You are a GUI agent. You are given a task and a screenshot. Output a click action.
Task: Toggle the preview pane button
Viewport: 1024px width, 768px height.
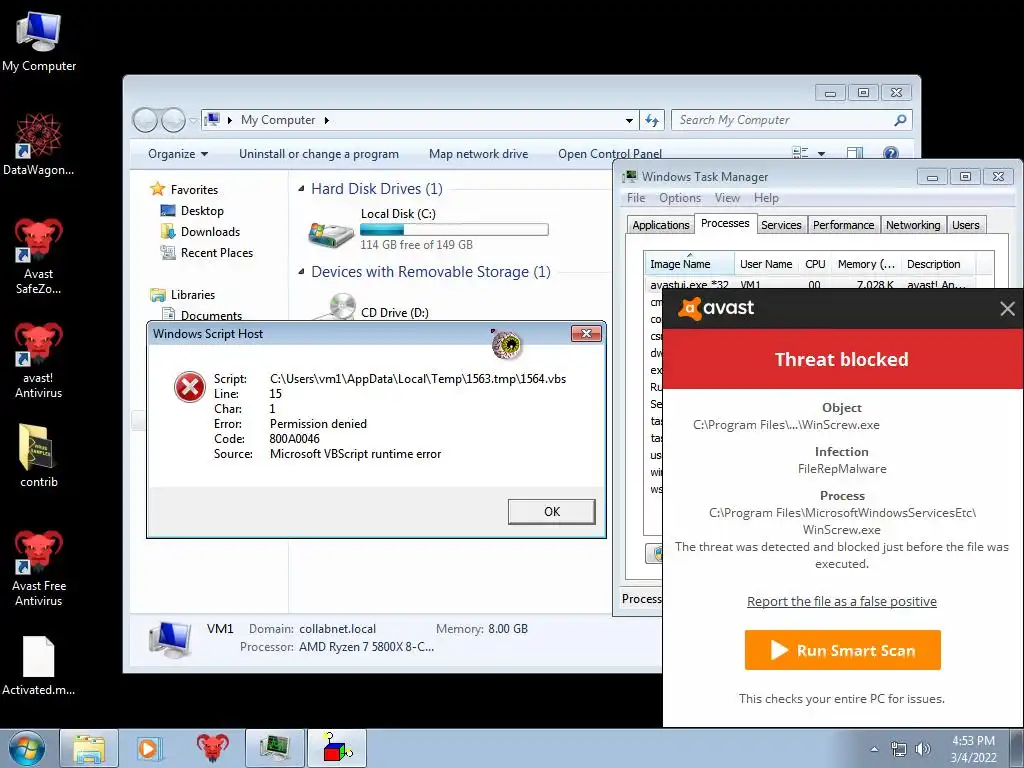point(855,153)
